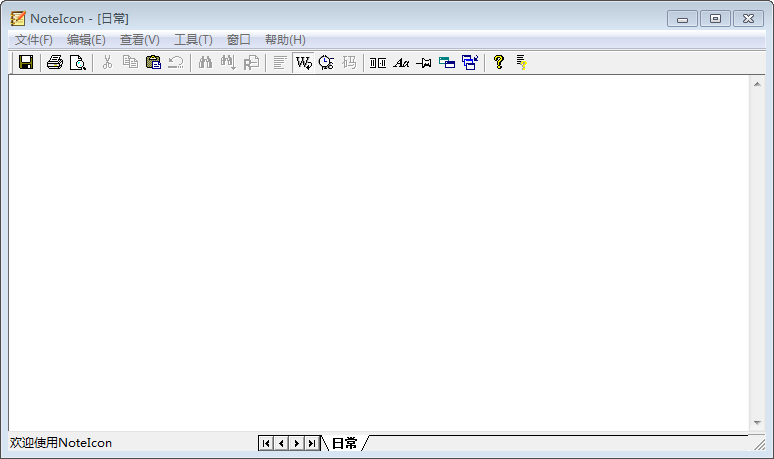The height and width of the screenshot is (459, 774).
Task: Click the Font Aa icon
Action: 401,62
